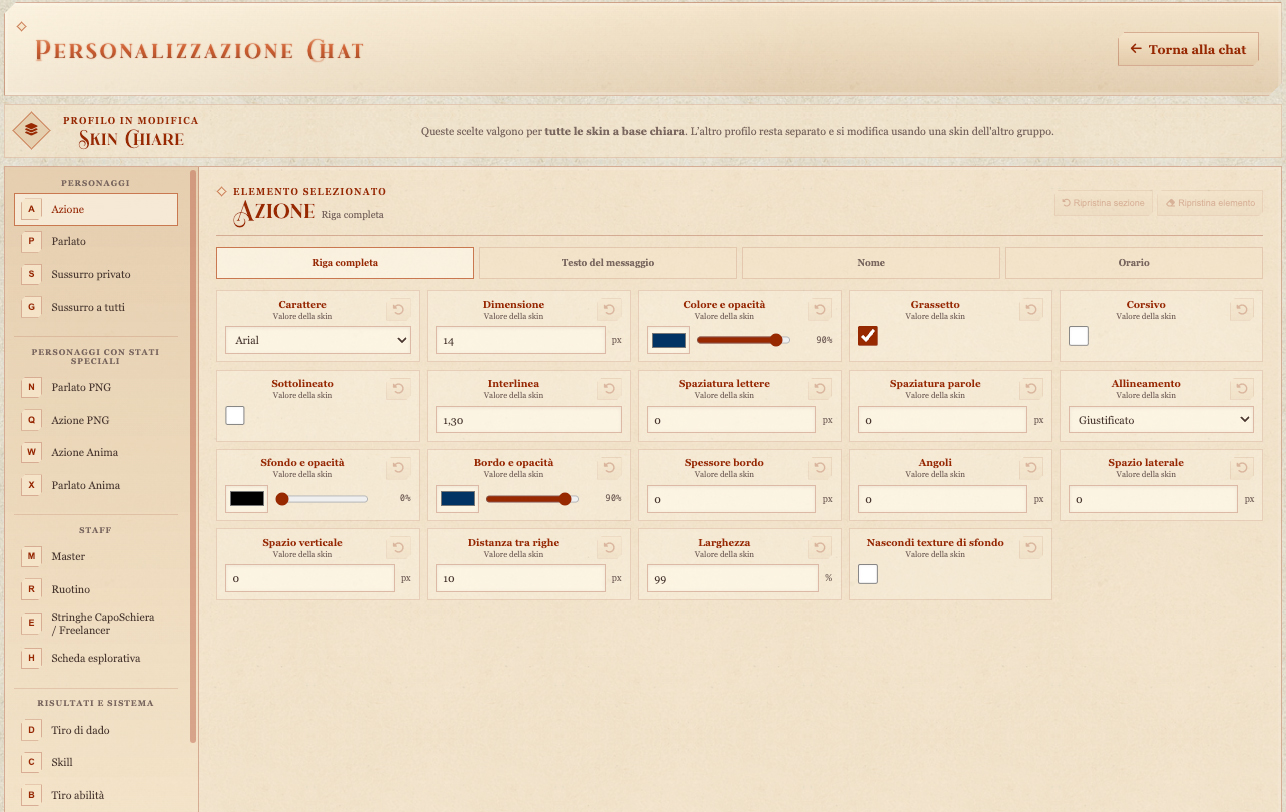Adjust the Bordo opacity slider
Image resolution: width=1286 pixels, height=812 pixels.
click(532, 498)
